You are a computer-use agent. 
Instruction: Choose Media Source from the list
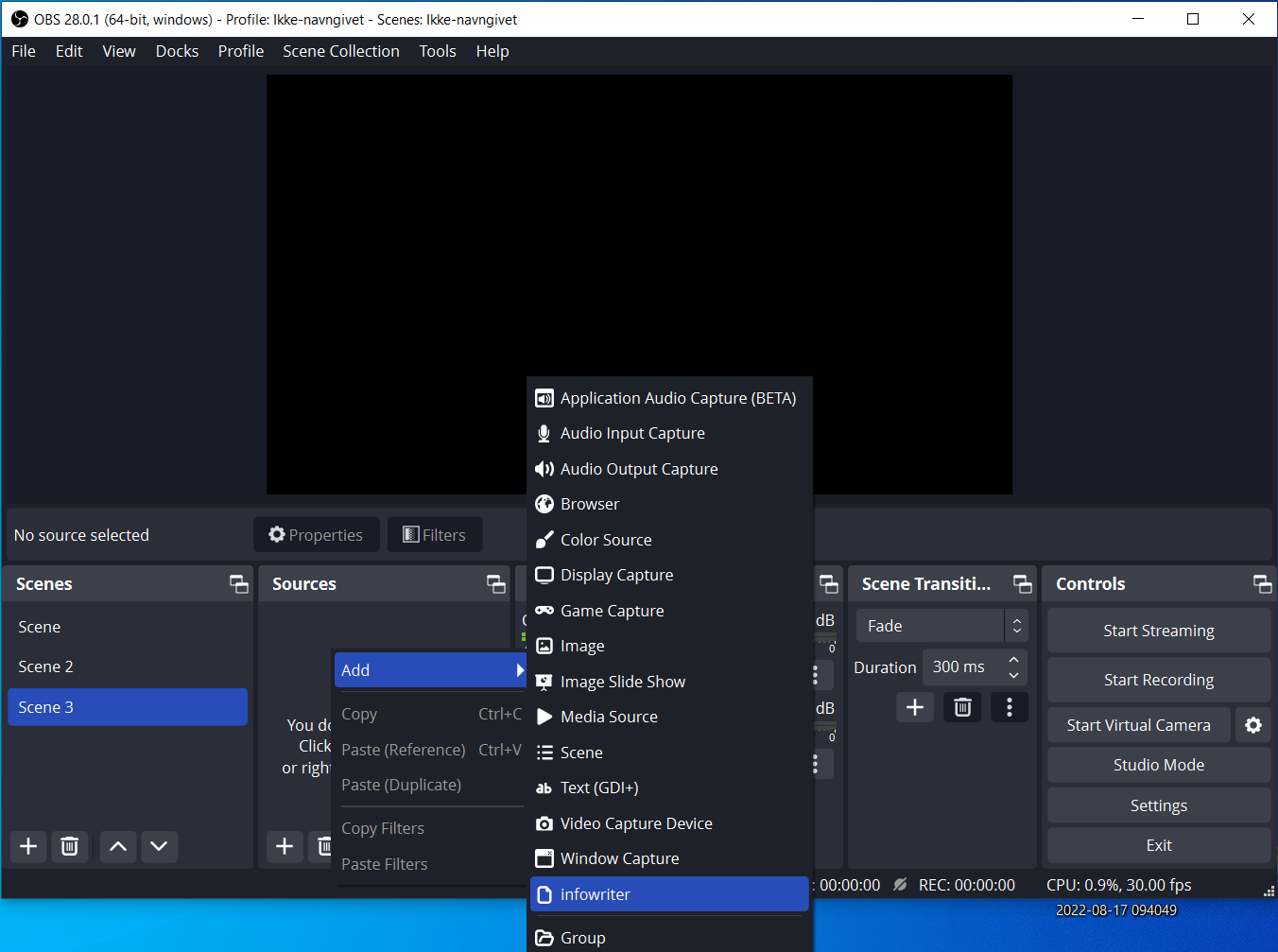(x=669, y=717)
